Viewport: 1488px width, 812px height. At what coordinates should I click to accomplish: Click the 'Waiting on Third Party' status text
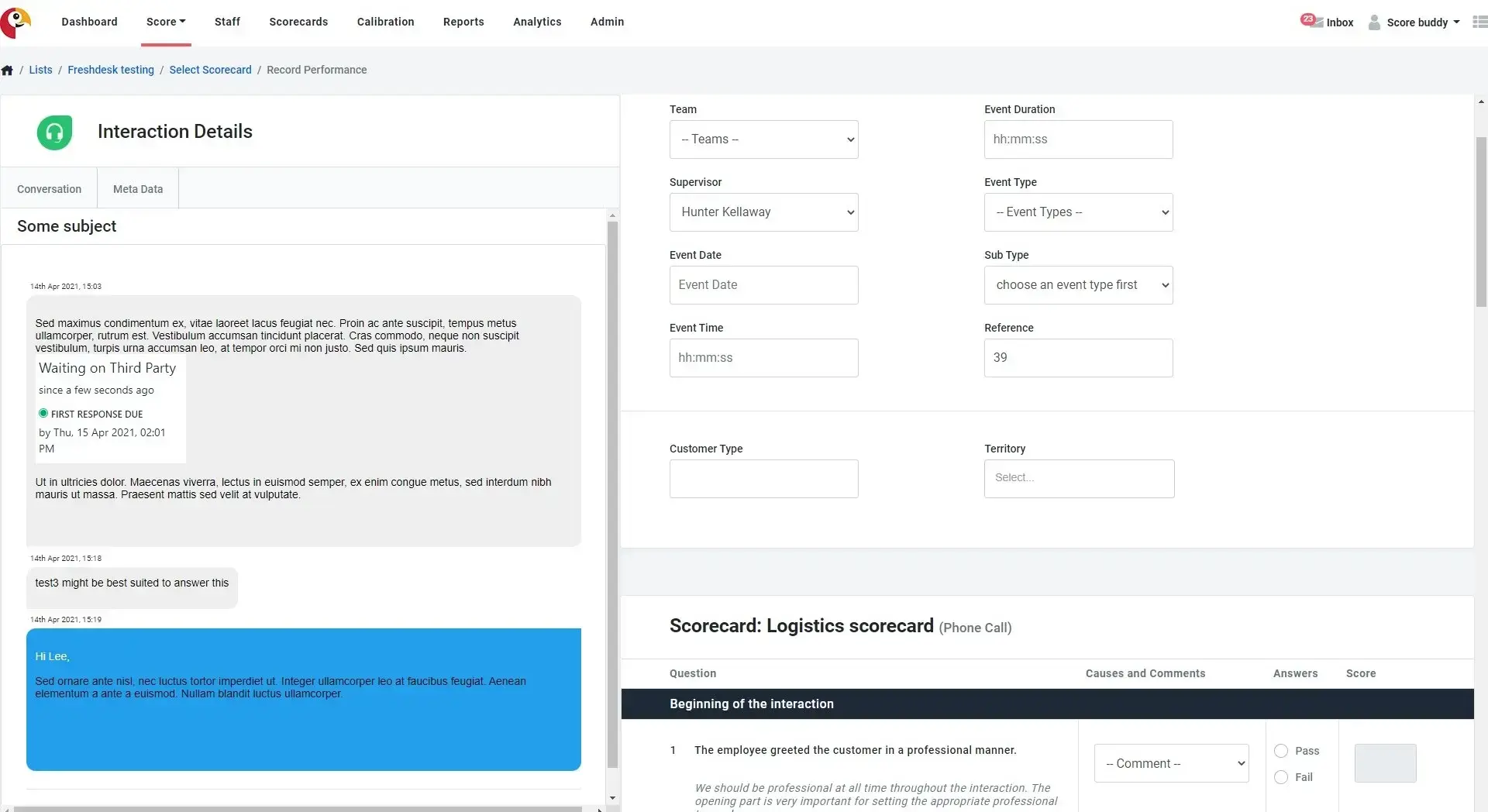click(108, 368)
